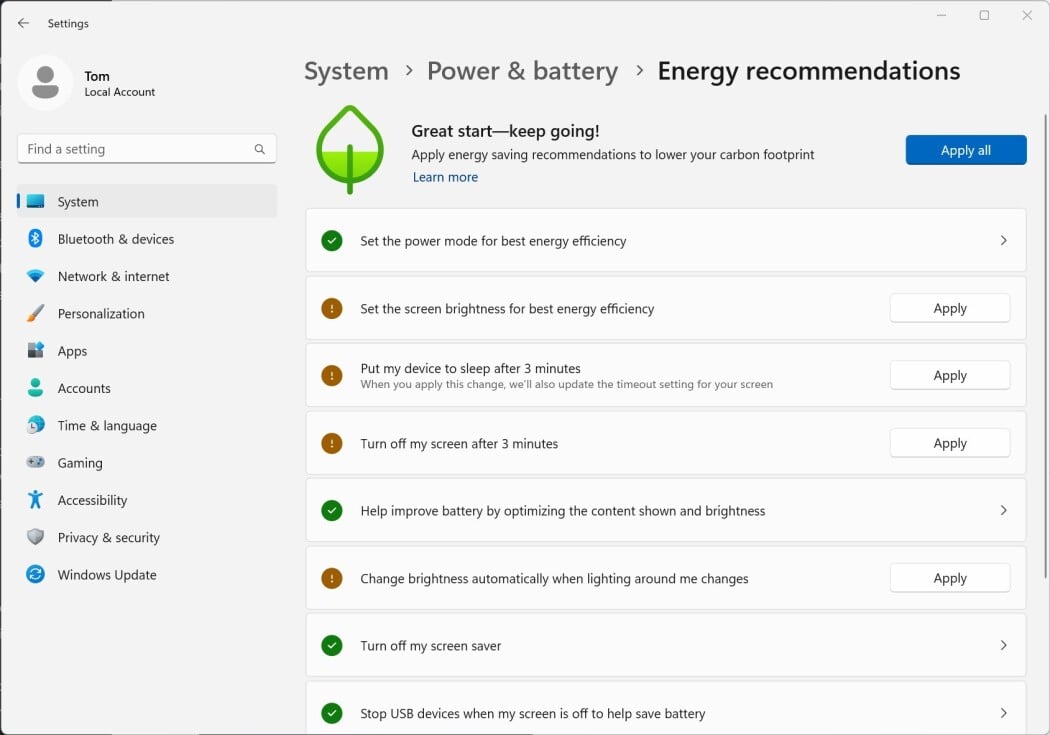The height and width of the screenshot is (735, 1050).
Task: Click inside the Find a setting search box
Action: (146, 148)
